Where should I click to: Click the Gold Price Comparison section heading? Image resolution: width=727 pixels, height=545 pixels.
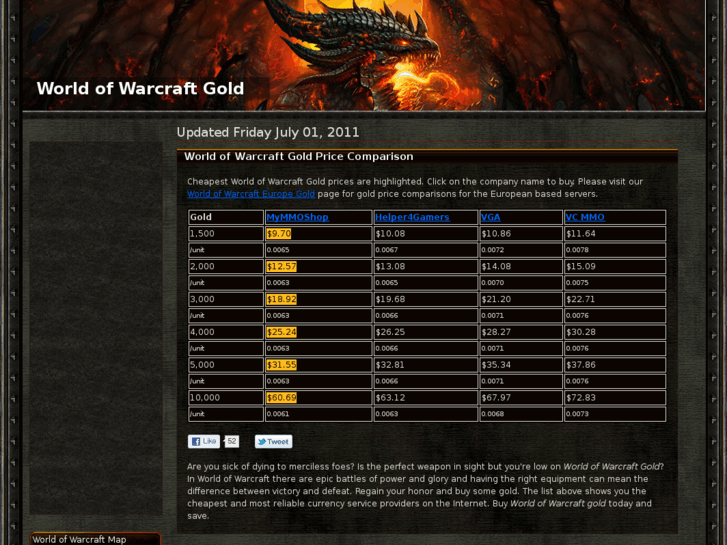(299, 156)
